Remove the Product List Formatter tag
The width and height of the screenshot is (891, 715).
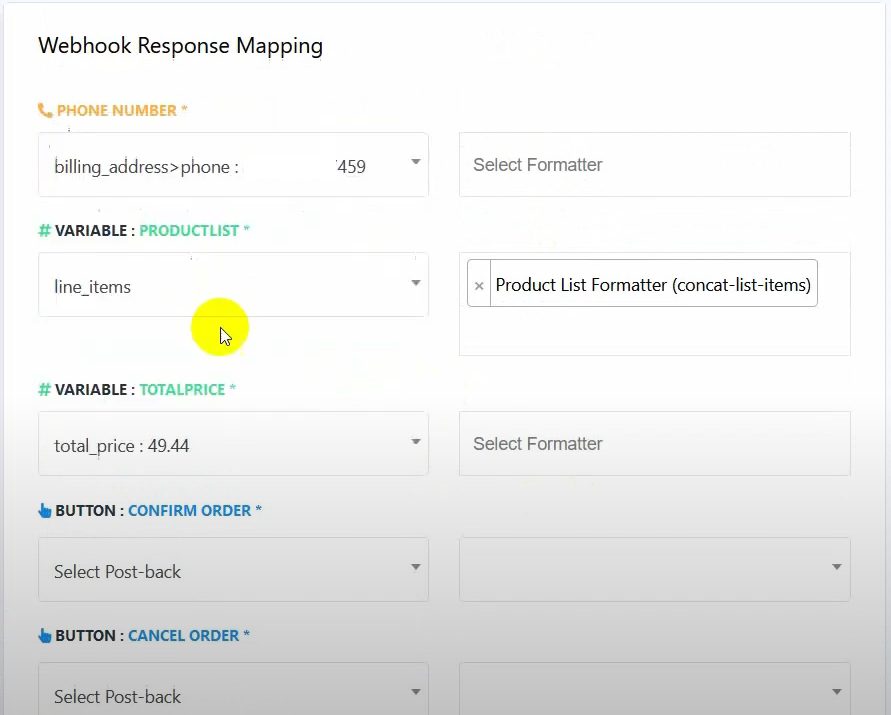point(479,286)
